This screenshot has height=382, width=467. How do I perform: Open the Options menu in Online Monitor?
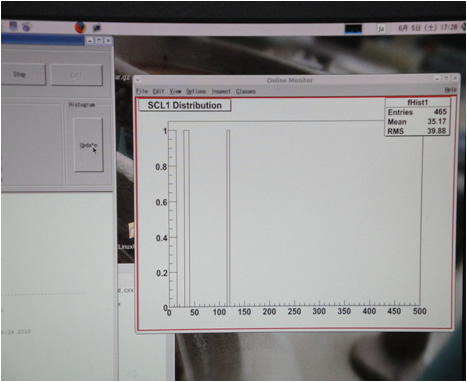click(196, 91)
